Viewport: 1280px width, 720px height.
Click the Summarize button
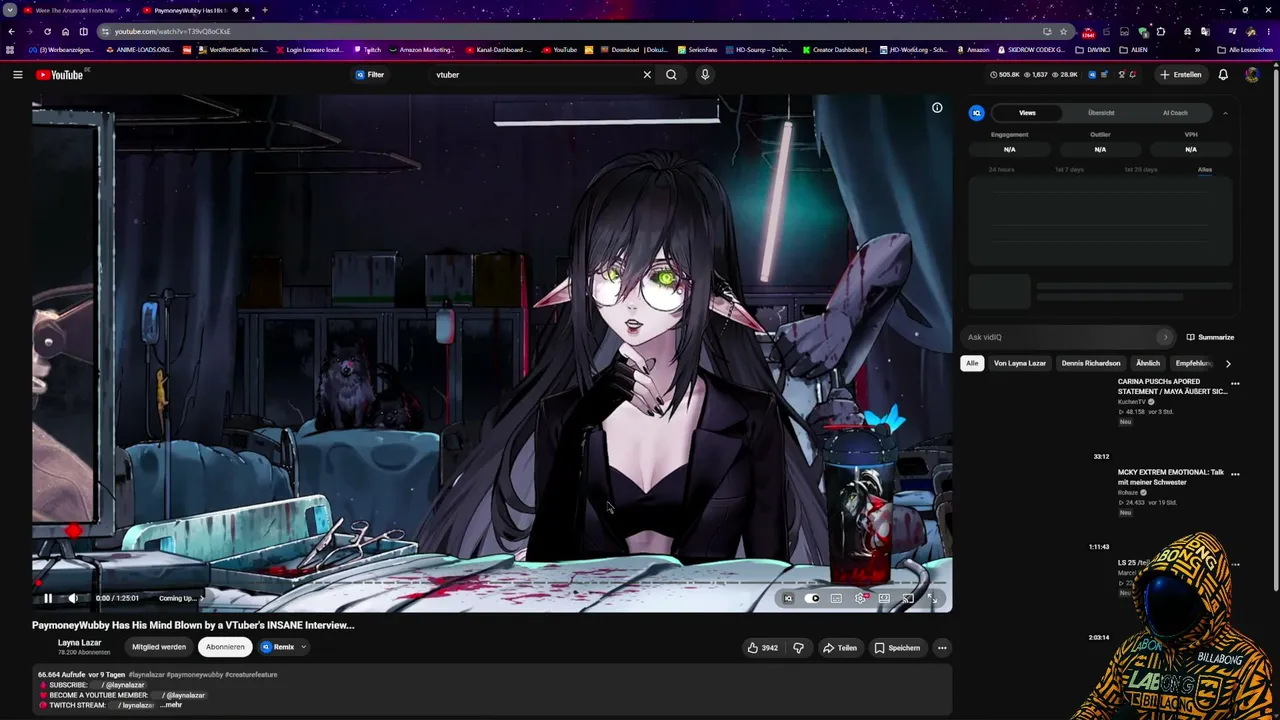click(1210, 337)
